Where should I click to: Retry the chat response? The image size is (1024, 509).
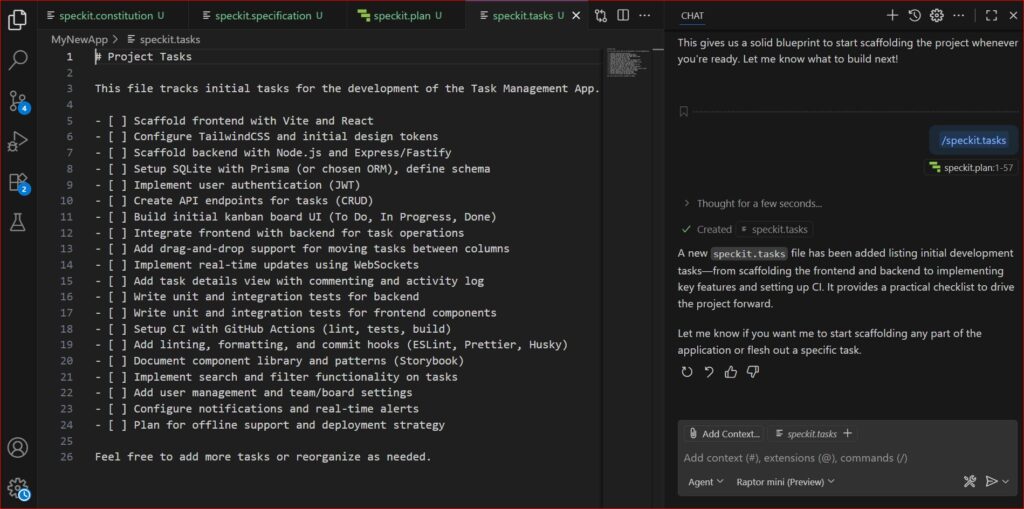(x=686, y=372)
